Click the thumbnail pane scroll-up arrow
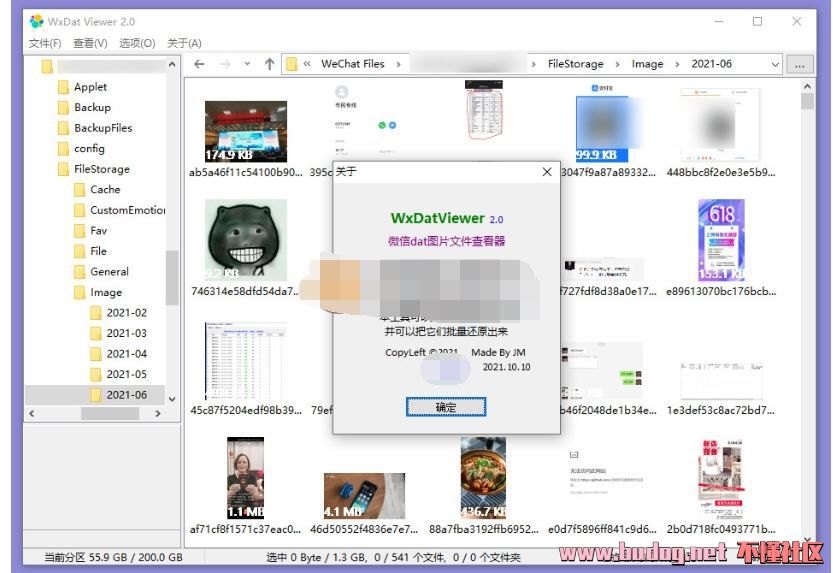This screenshot has width=833, height=573. (x=808, y=86)
